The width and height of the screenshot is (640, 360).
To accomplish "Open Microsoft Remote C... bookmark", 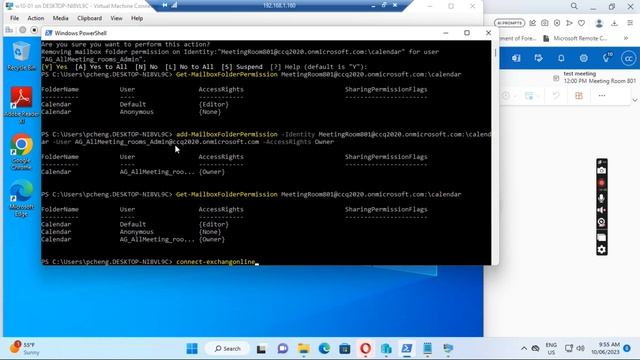I will [x=575, y=38].
